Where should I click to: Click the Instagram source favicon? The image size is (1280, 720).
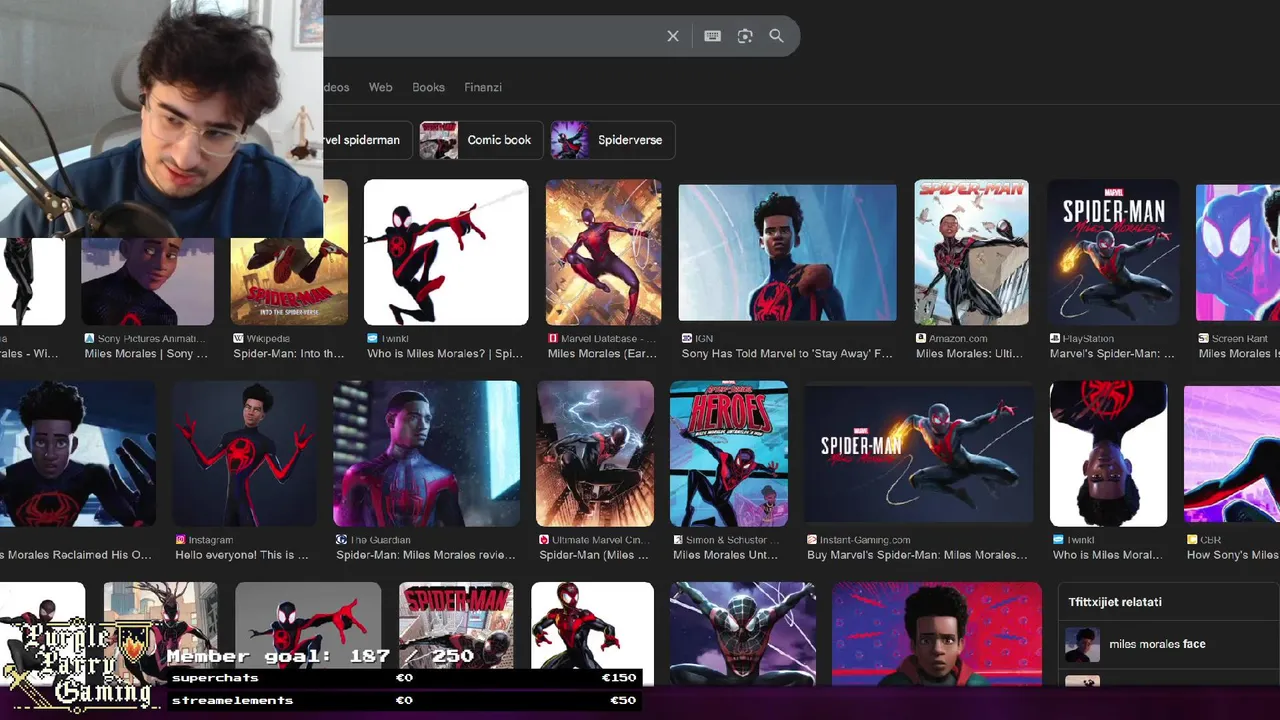click(x=181, y=540)
